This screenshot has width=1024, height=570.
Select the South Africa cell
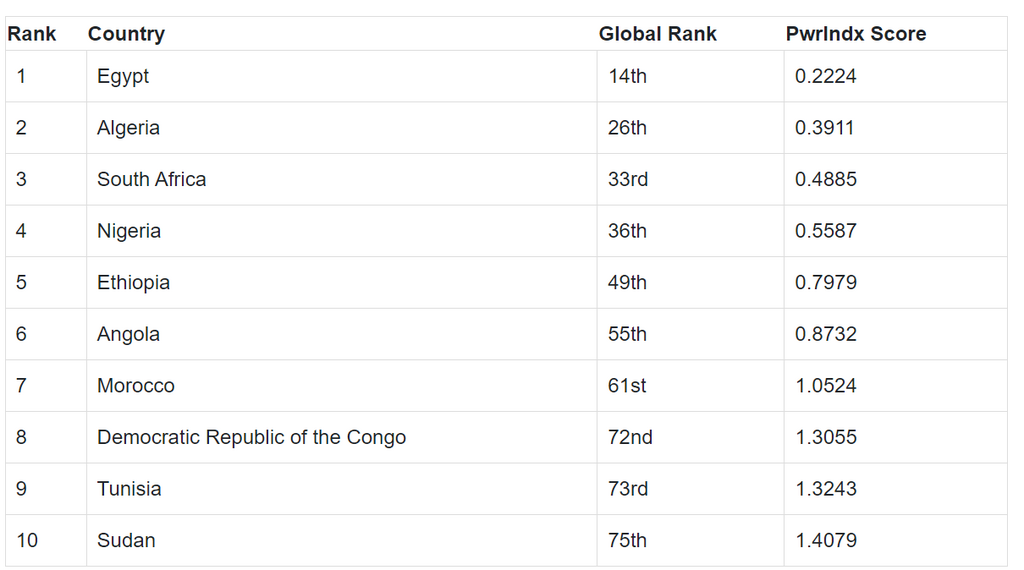(151, 179)
